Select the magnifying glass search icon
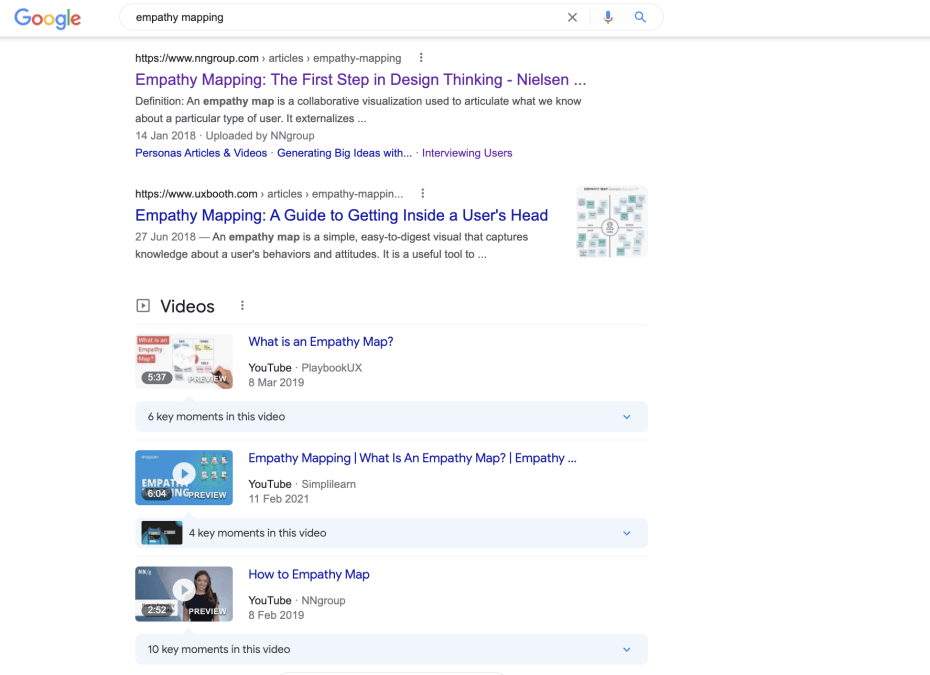930x675 pixels. [x=640, y=17]
